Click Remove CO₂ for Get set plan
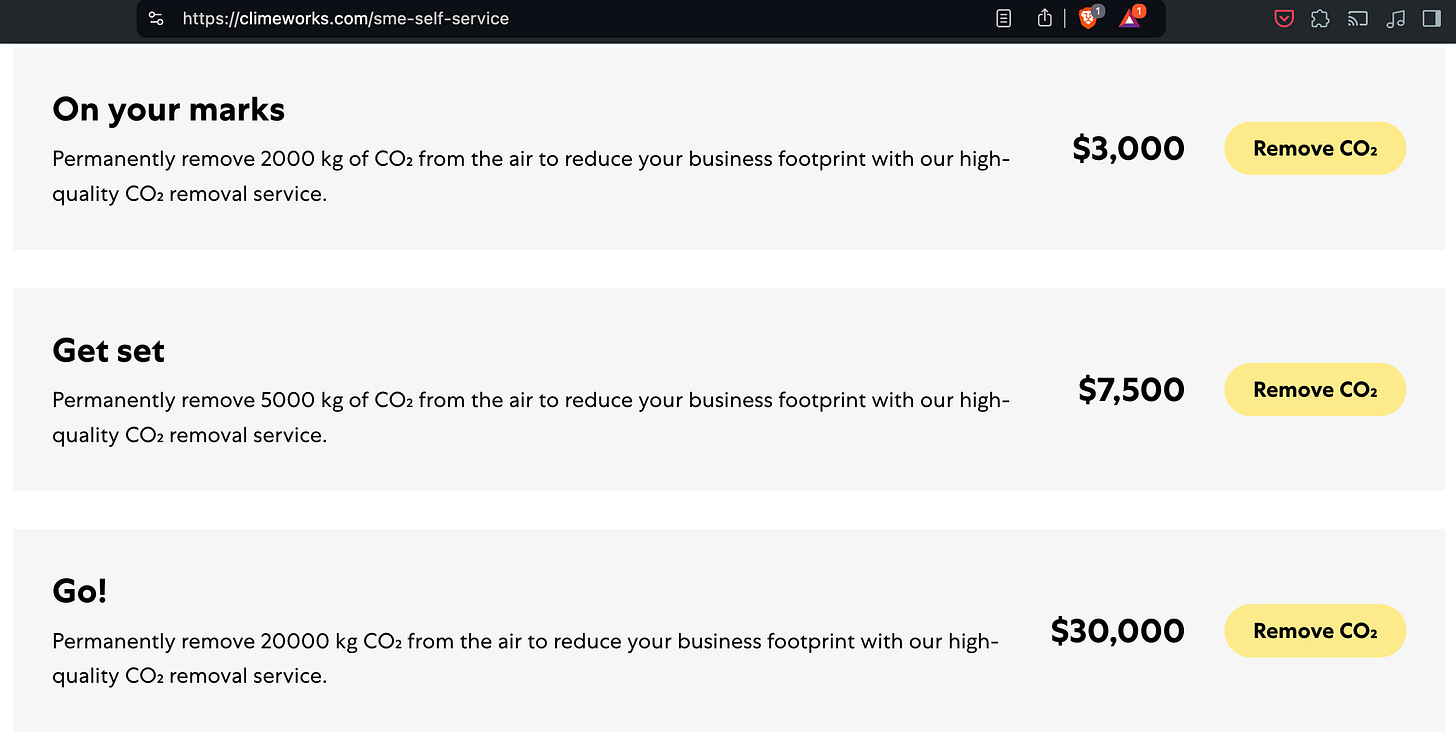 tap(1315, 390)
